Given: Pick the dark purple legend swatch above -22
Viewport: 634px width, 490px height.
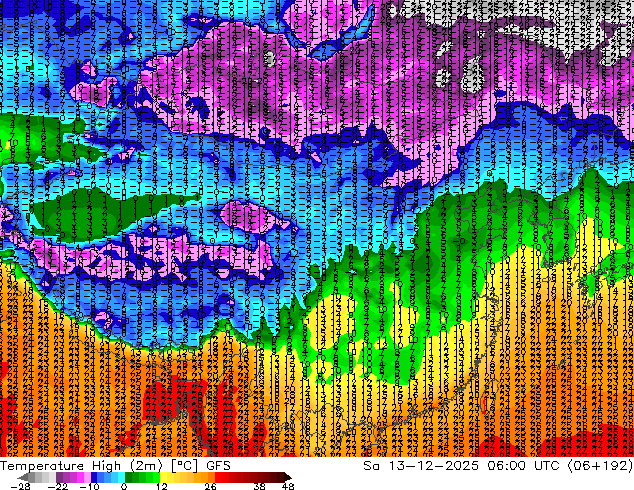Looking at the screenshot, I should 59,477.
